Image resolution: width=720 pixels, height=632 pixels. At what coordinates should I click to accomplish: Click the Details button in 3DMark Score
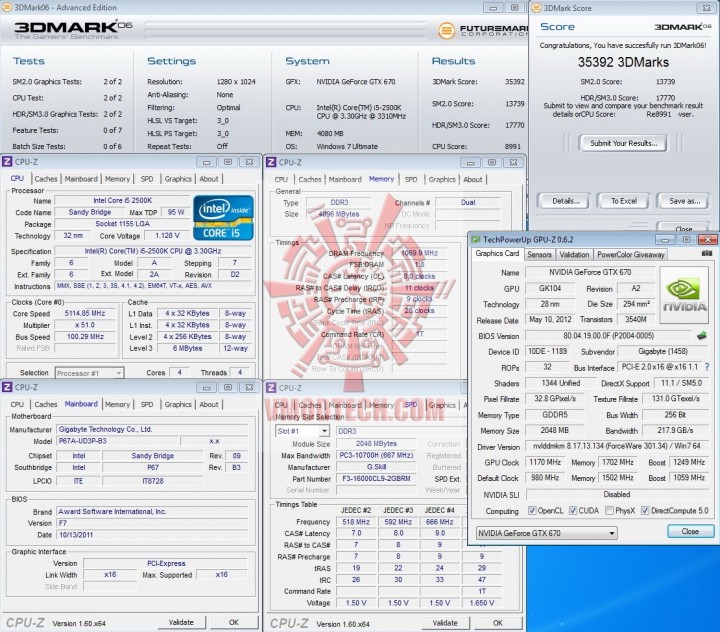tap(565, 201)
